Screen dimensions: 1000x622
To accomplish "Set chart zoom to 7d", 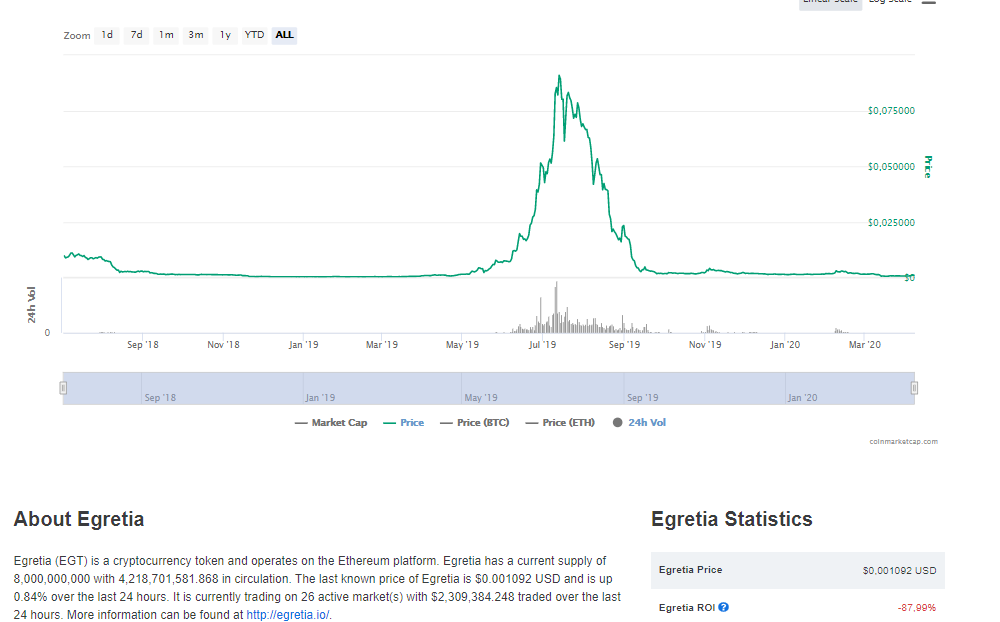I will [x=136, y=35].
